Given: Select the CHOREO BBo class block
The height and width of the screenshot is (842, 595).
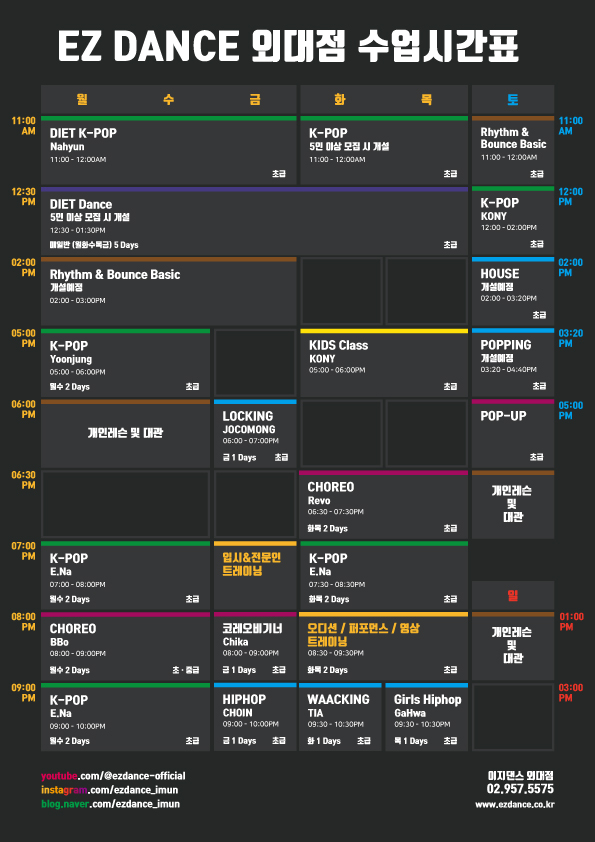Looking at the screenshot, I should point(126,647).
